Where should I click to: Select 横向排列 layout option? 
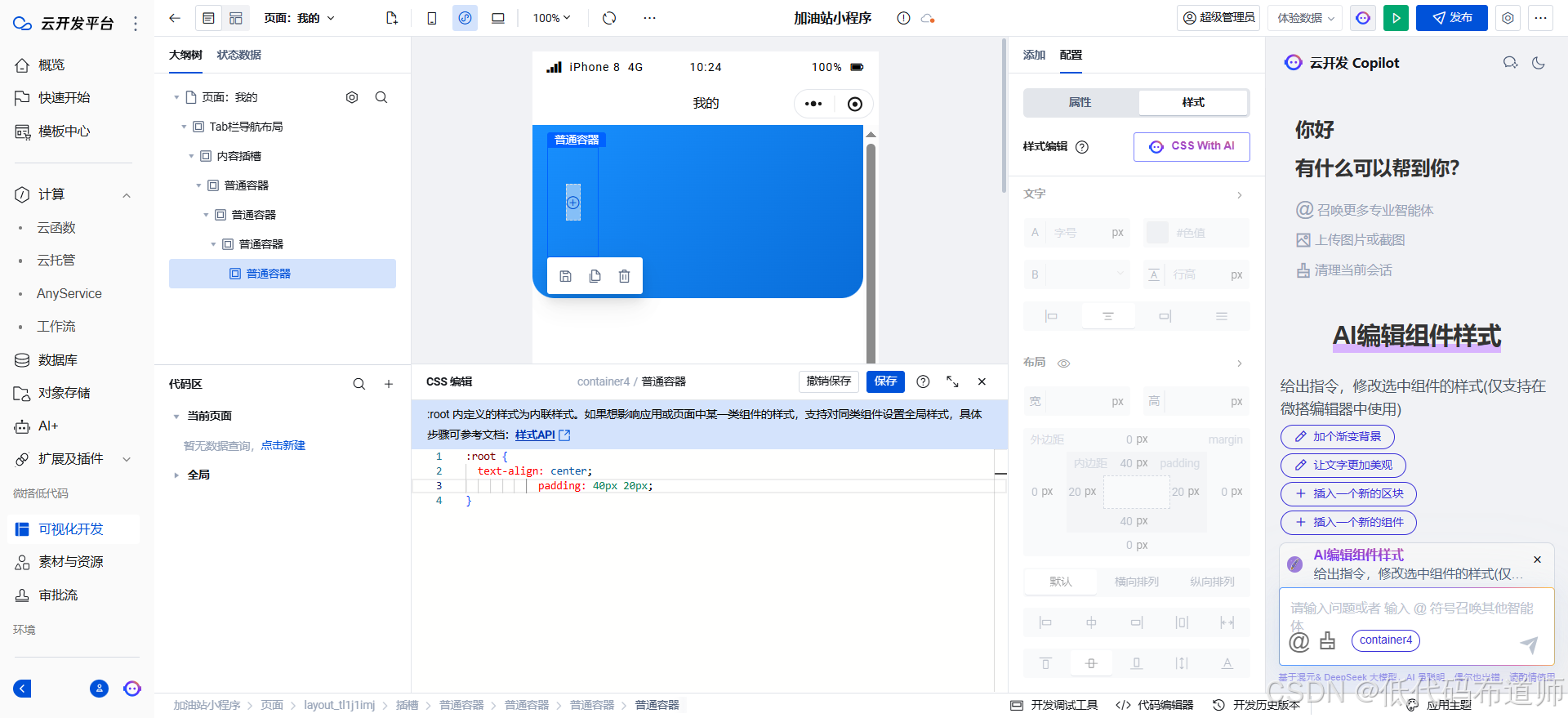click(x=1137, y=582)
